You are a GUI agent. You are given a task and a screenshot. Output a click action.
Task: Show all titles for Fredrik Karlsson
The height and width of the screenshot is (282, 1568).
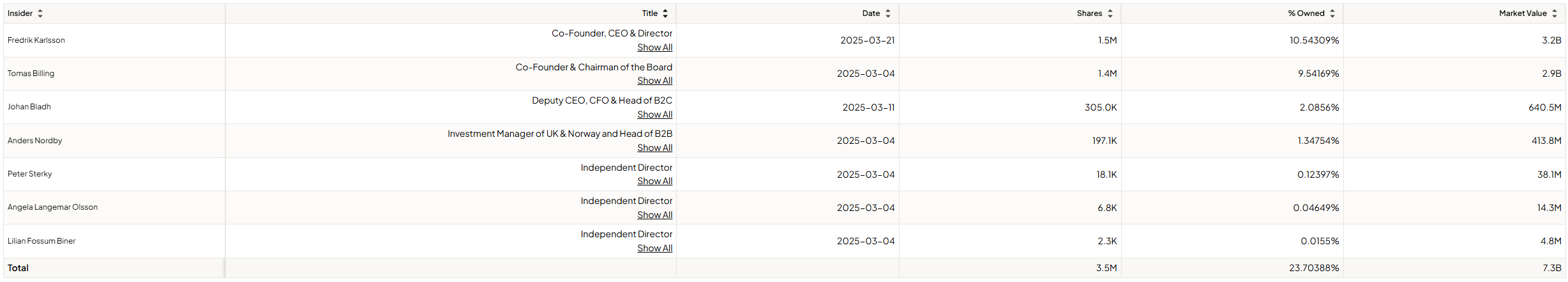654,47
